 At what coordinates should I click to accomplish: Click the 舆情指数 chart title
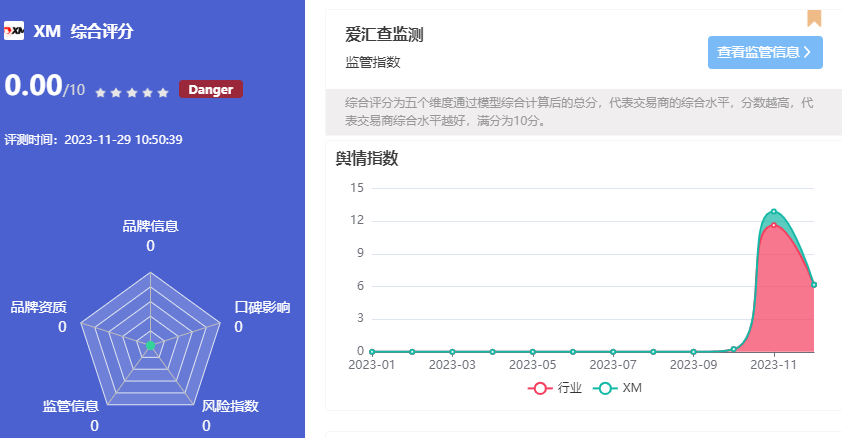pyautogui.click(x=367, y=158)
